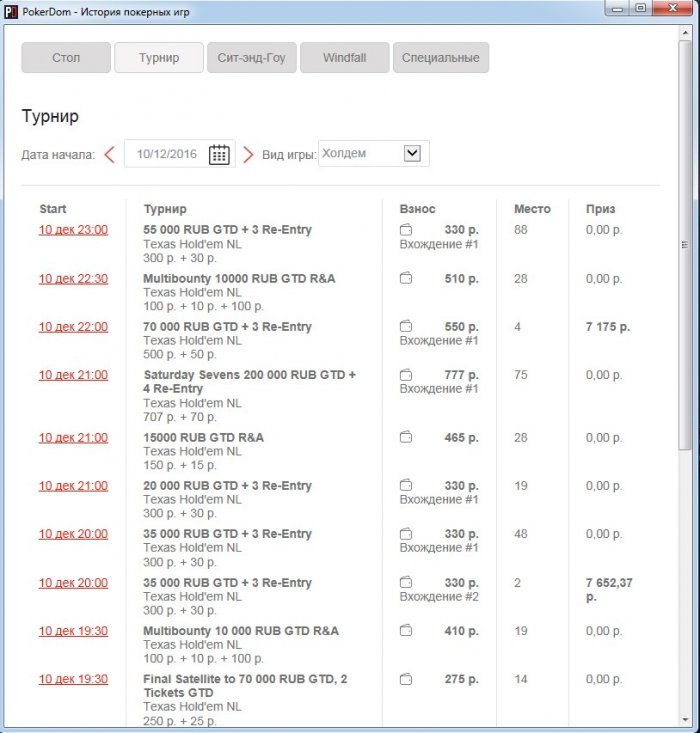
Task: Click the Турнир section heading
Action: click(50, 116)
